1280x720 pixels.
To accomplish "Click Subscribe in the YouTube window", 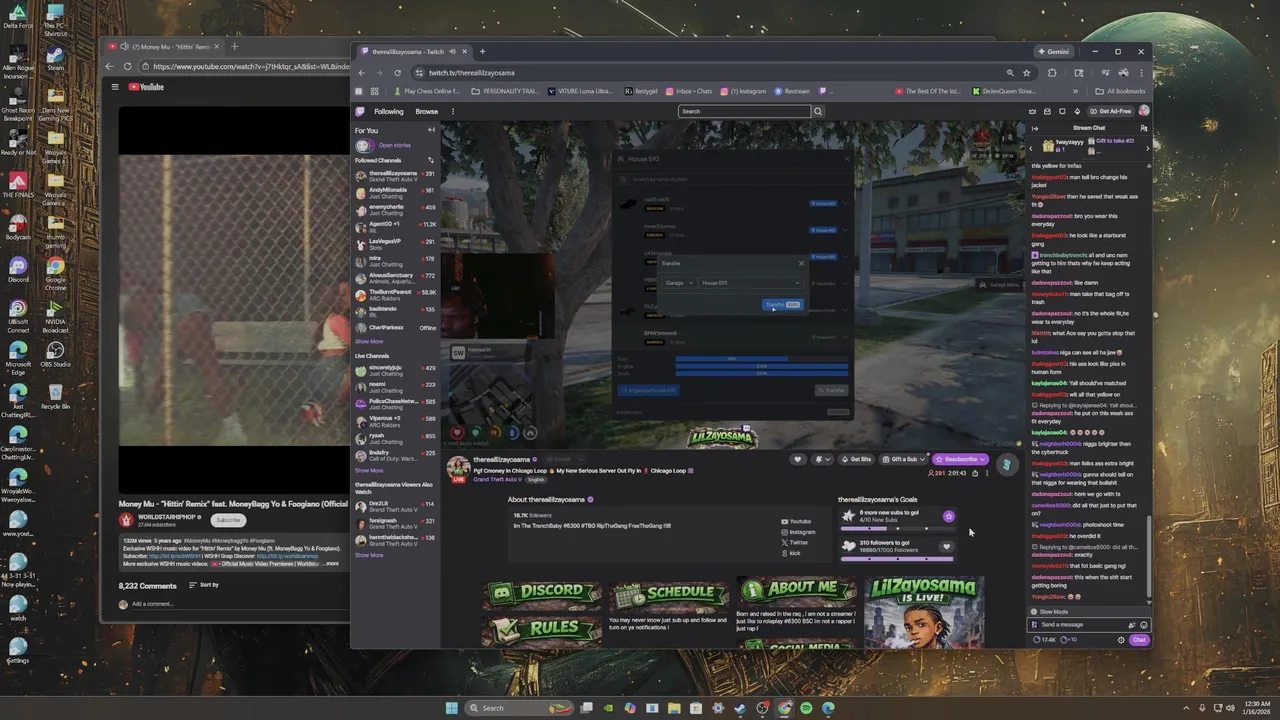I will pyautogui.click(x=228, y=520).
